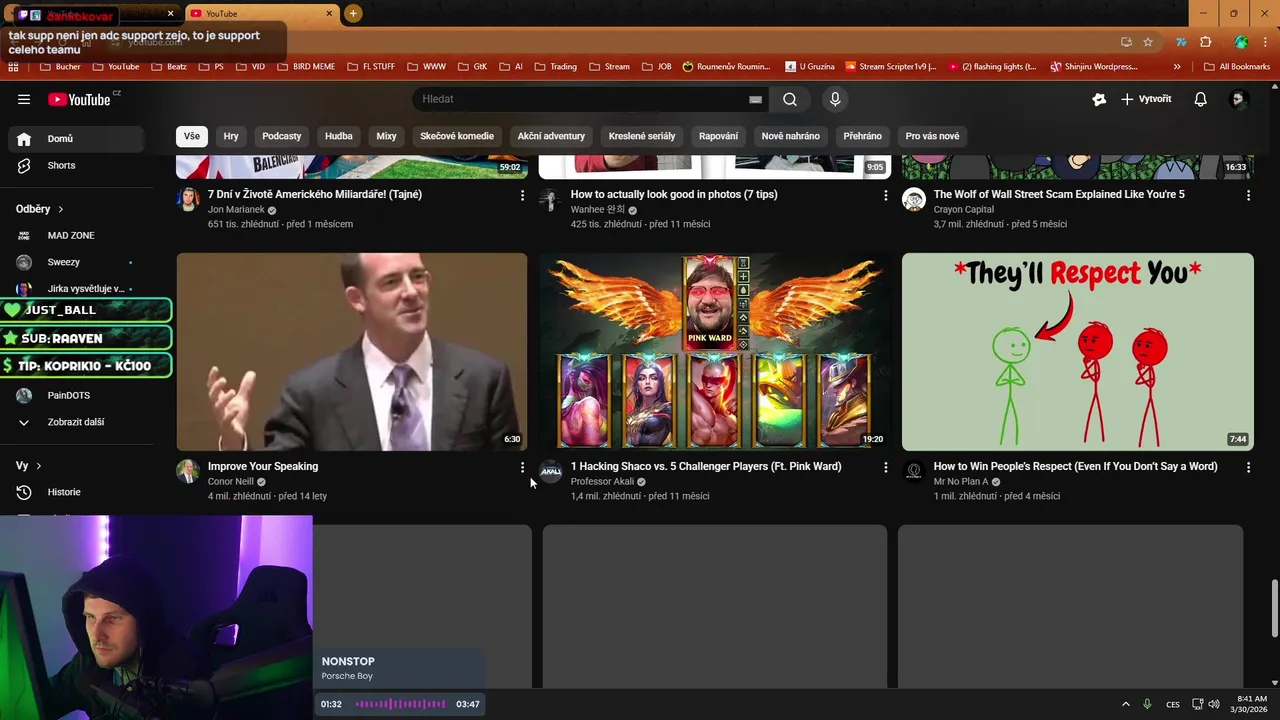
Task: Open Crayon Capital channel avatar
Action: (914, 199)
